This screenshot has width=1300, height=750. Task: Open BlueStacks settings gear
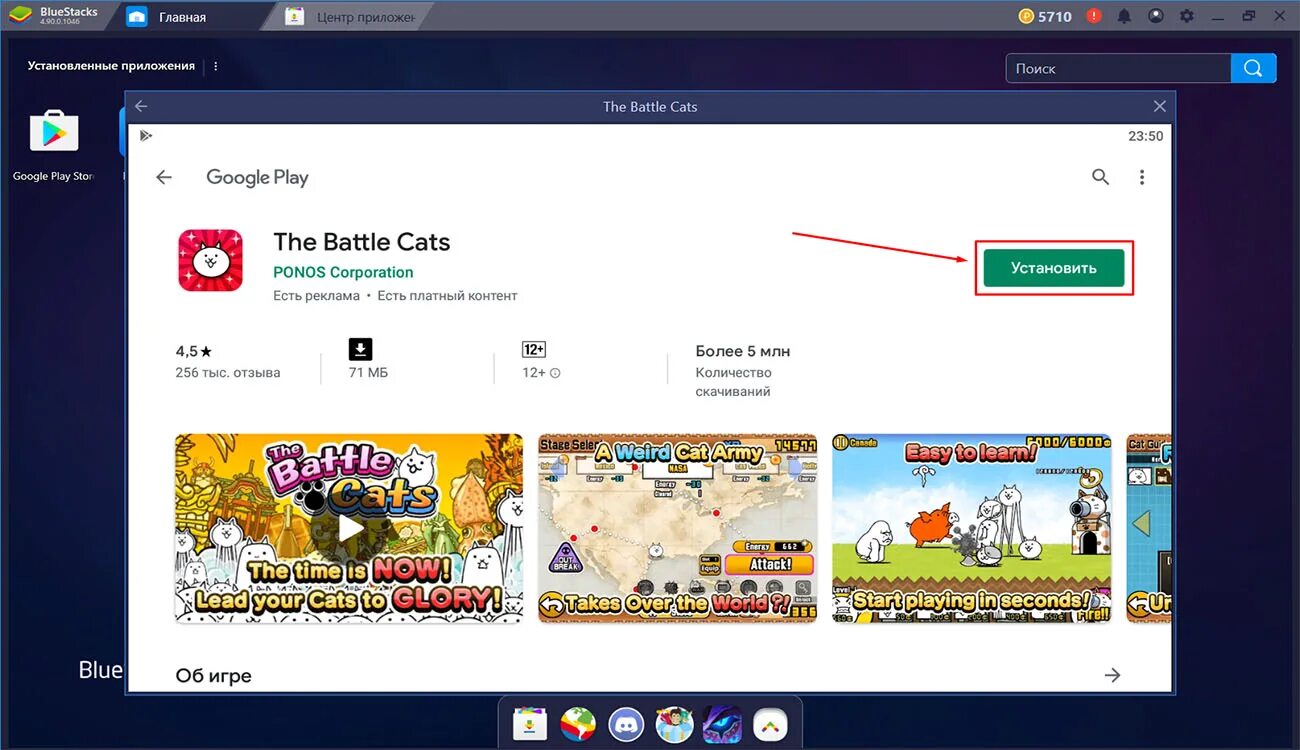1187,16
